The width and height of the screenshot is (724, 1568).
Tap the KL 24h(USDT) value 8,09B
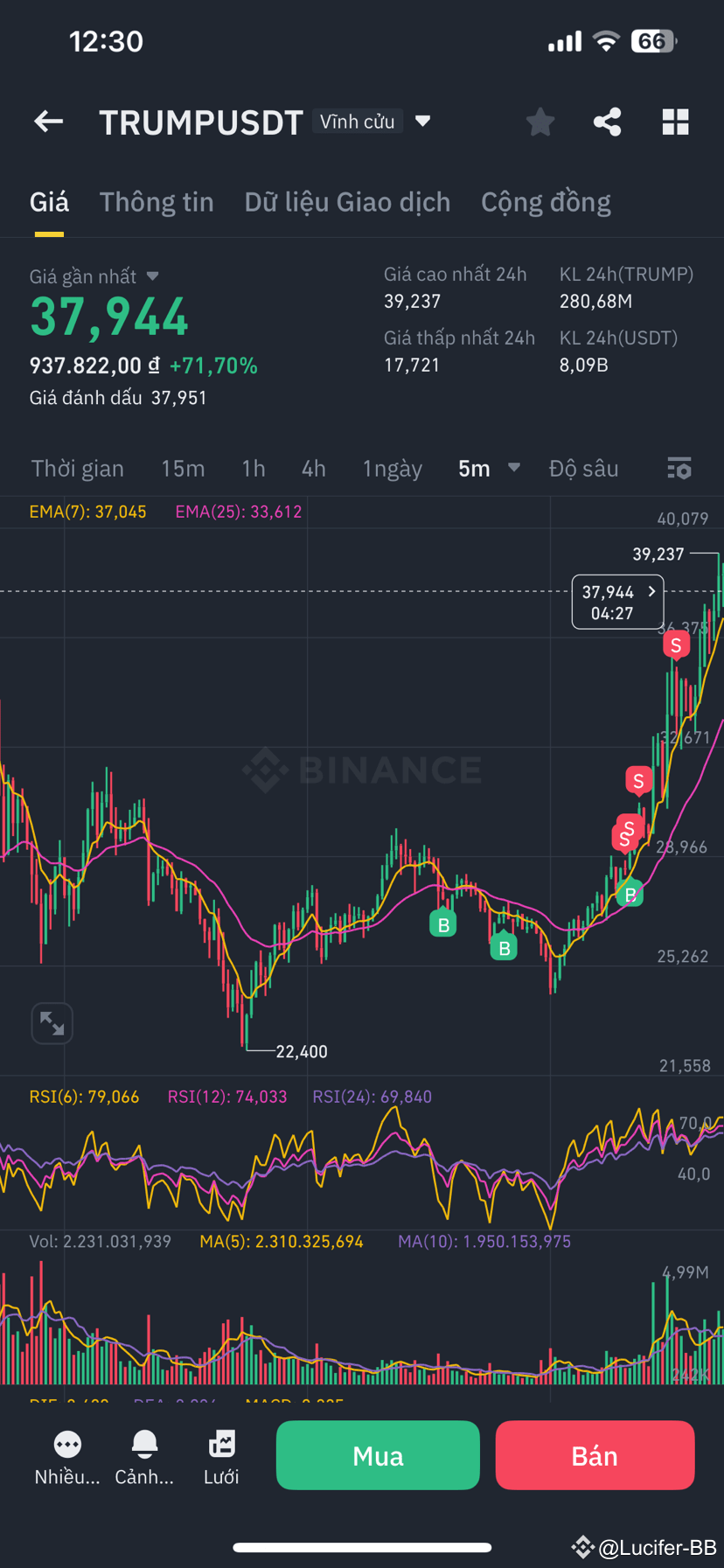click(583, 366)
